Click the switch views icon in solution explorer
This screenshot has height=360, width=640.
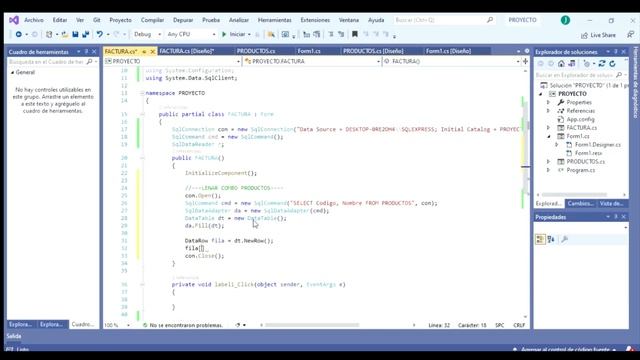click(x=572, y=64)
